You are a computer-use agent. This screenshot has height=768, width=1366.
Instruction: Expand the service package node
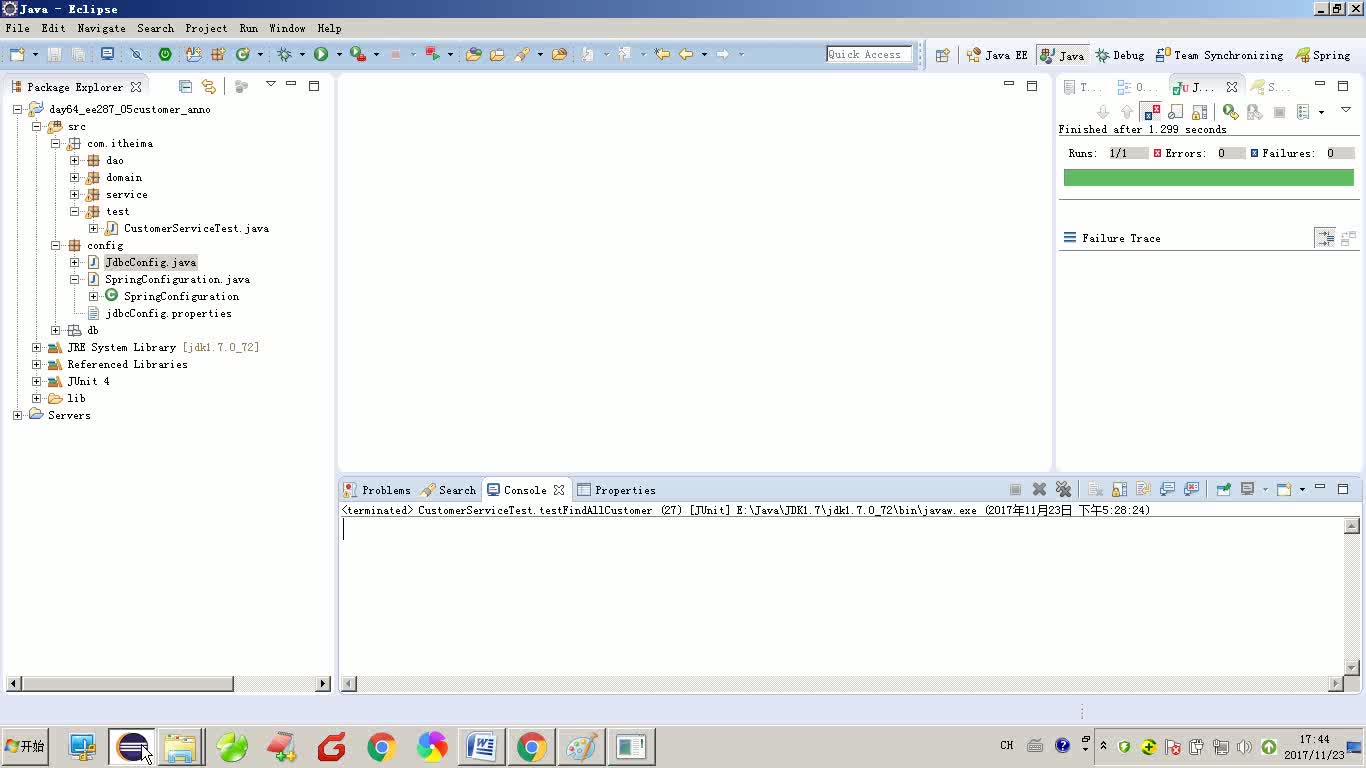pyautogui.click(x=74, y=194)
